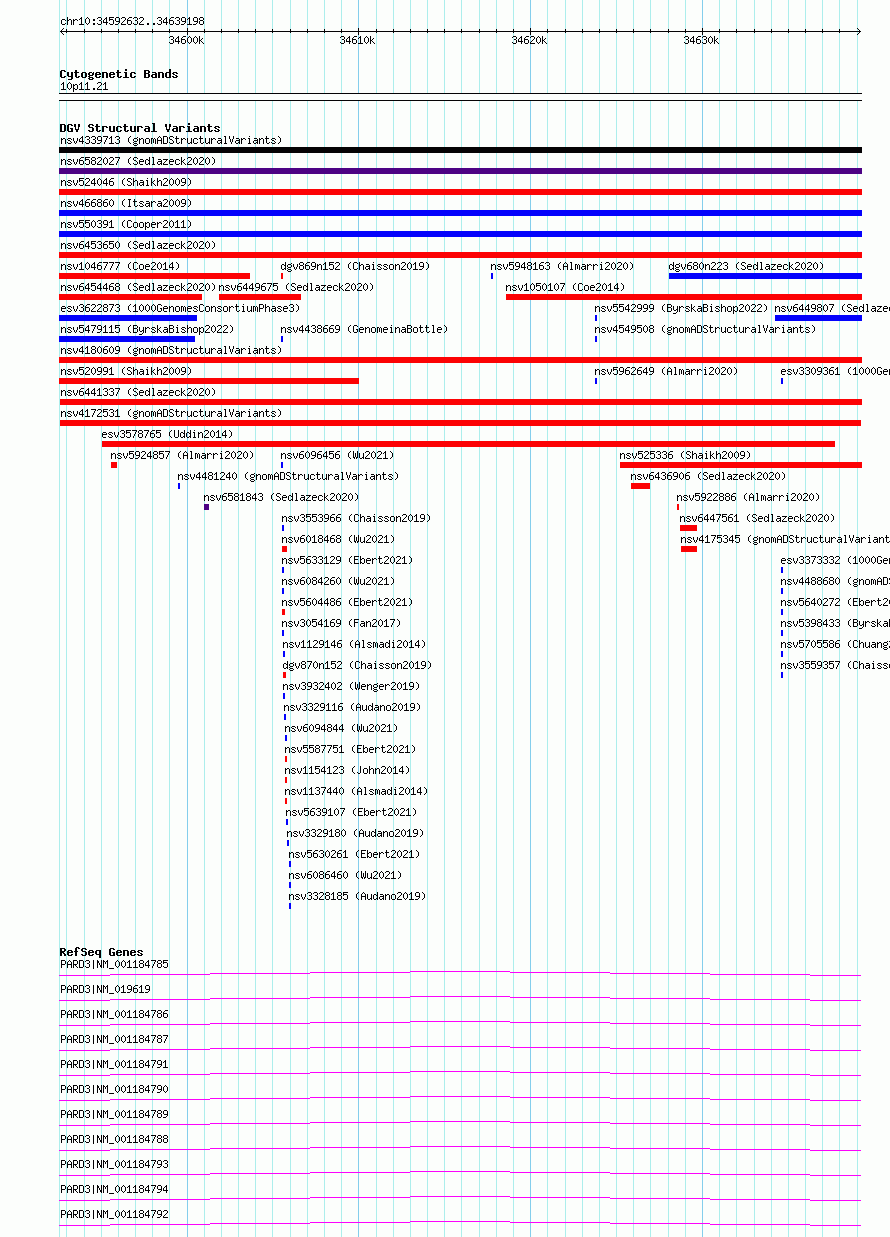Click nsv4180609 (gnomADStructuralVariants) label
This screenshot has height=1237, width=890.
pyautogui.click(x=171, y=350)
